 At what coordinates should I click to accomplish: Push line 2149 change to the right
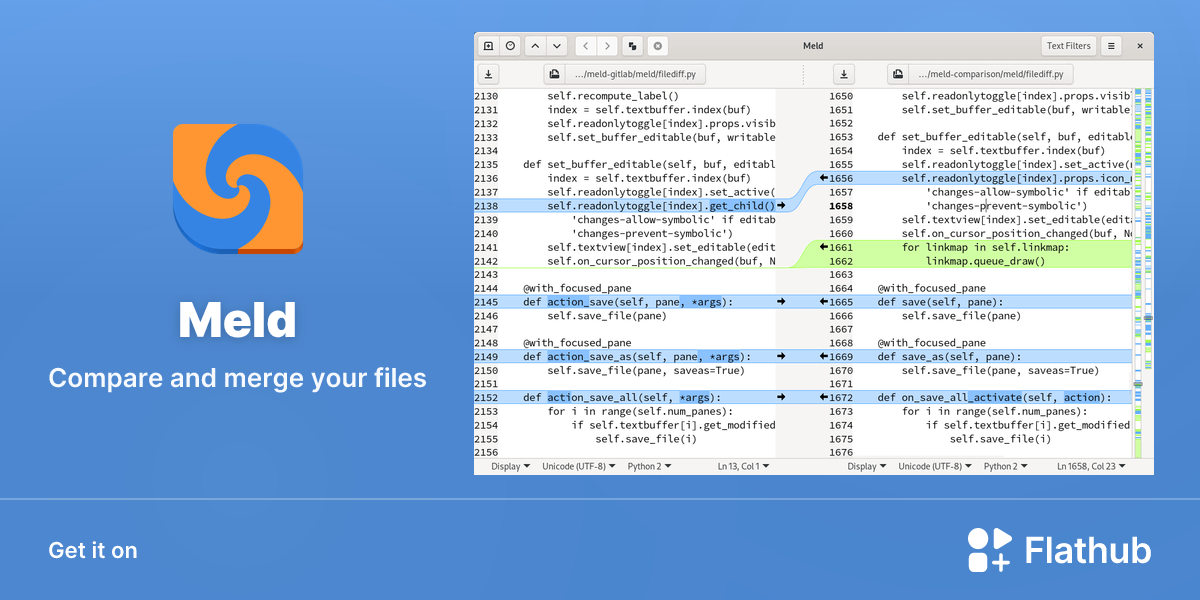(782, 356)
